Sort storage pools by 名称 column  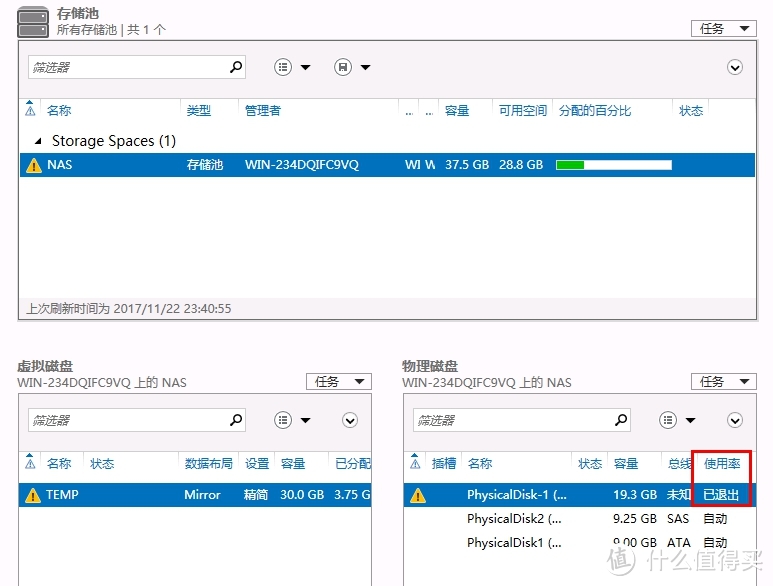coord(59,111)
